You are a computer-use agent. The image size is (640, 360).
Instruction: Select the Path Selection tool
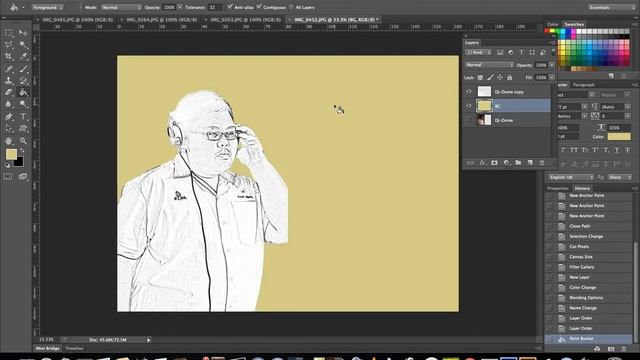tap(9, 128)
